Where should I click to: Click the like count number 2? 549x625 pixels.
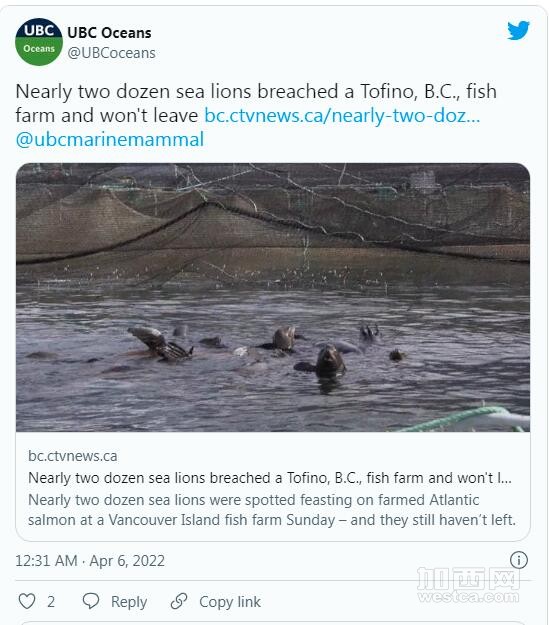[51, 601]
